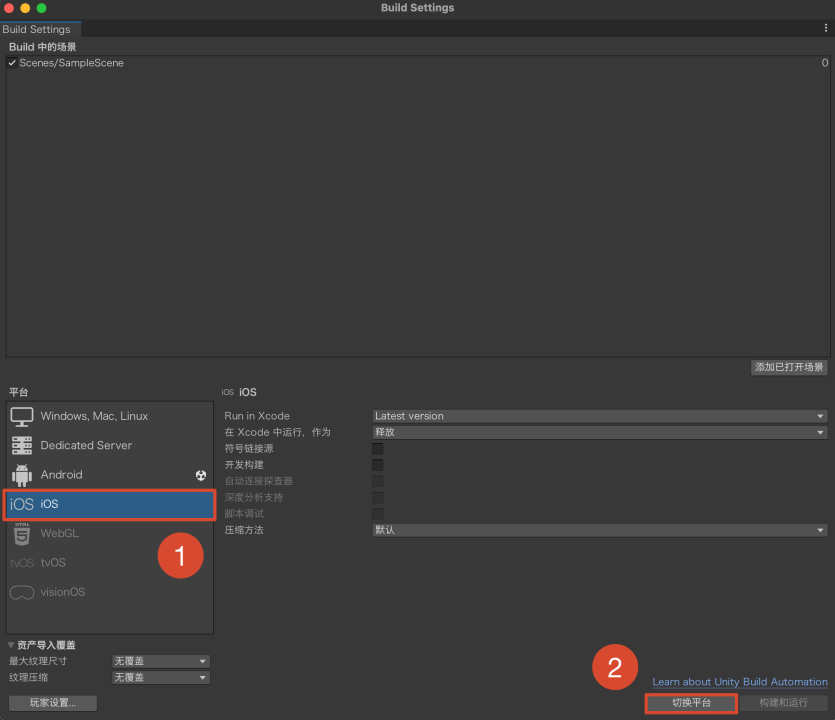
Task: Click the red close window button
Action: point(9,8)
